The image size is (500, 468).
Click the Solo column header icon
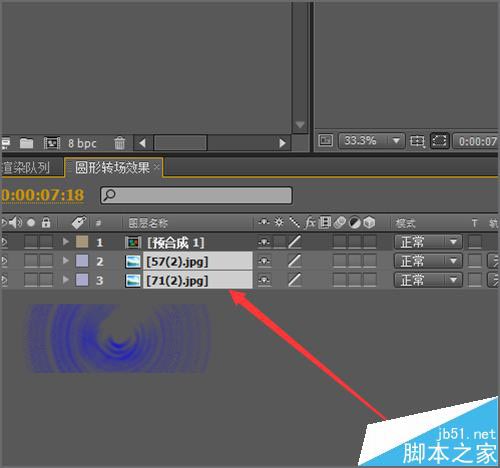(x=31, y=223)
